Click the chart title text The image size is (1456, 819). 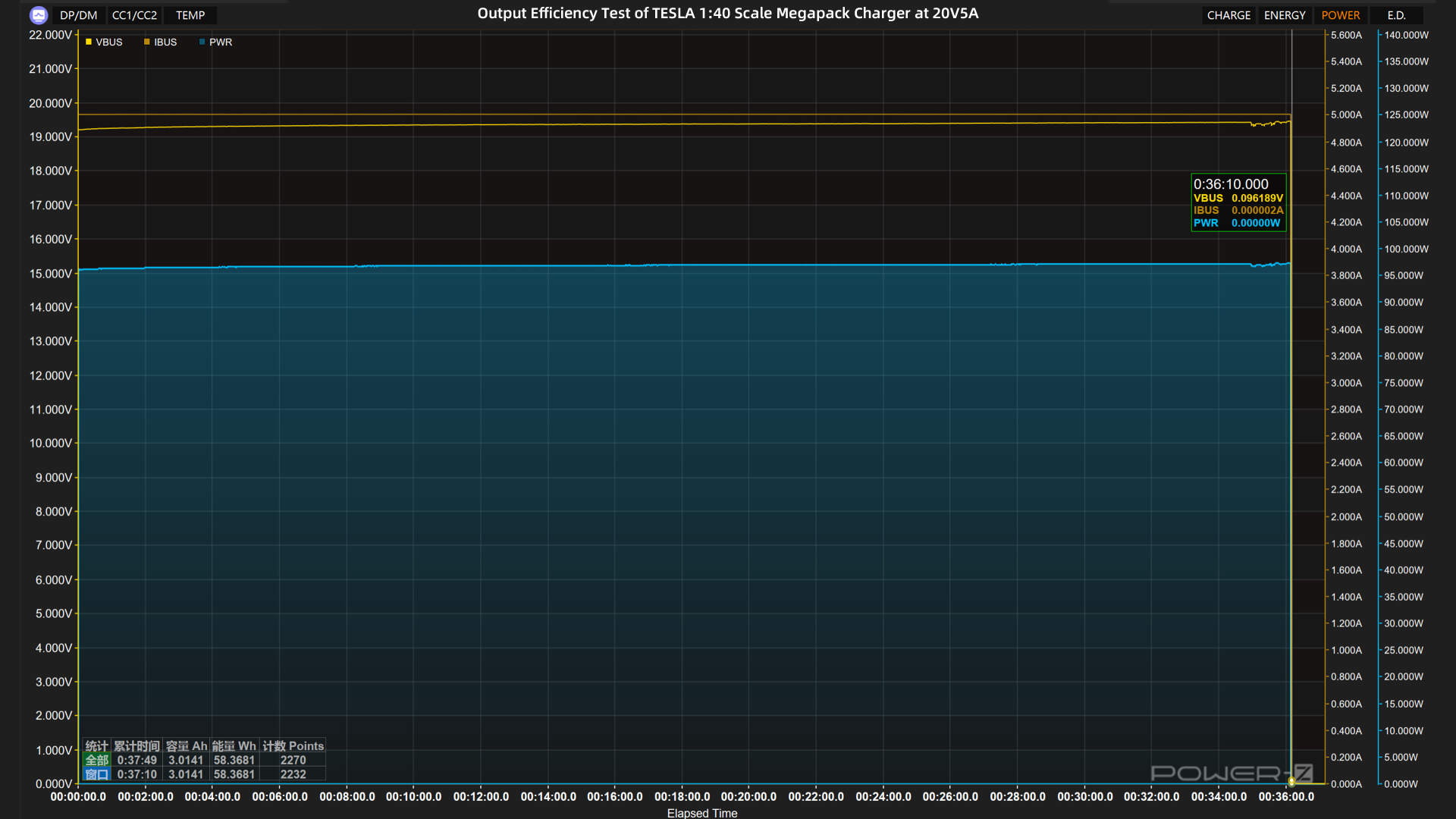coord(727,14)
